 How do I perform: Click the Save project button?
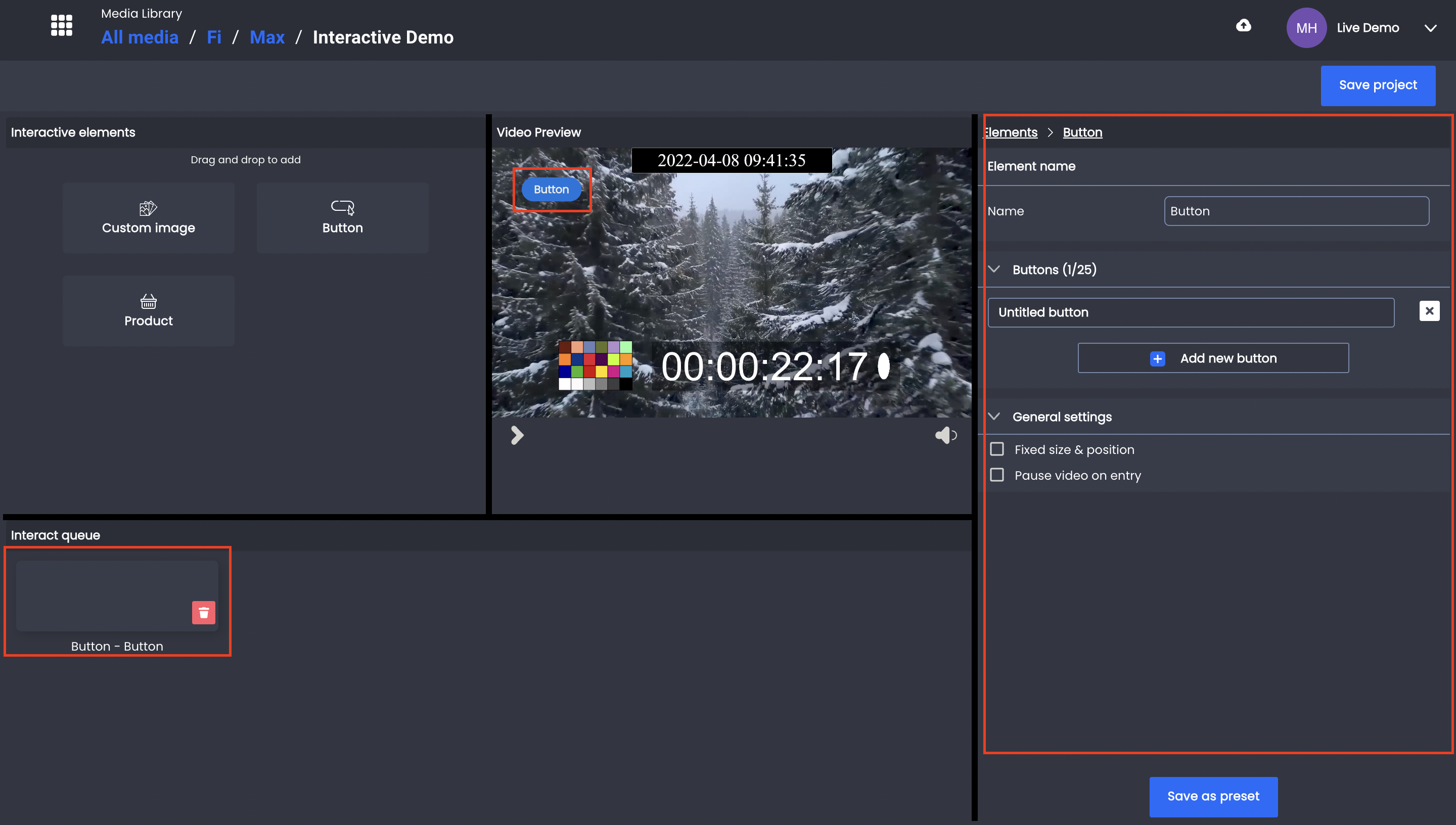1377,85
